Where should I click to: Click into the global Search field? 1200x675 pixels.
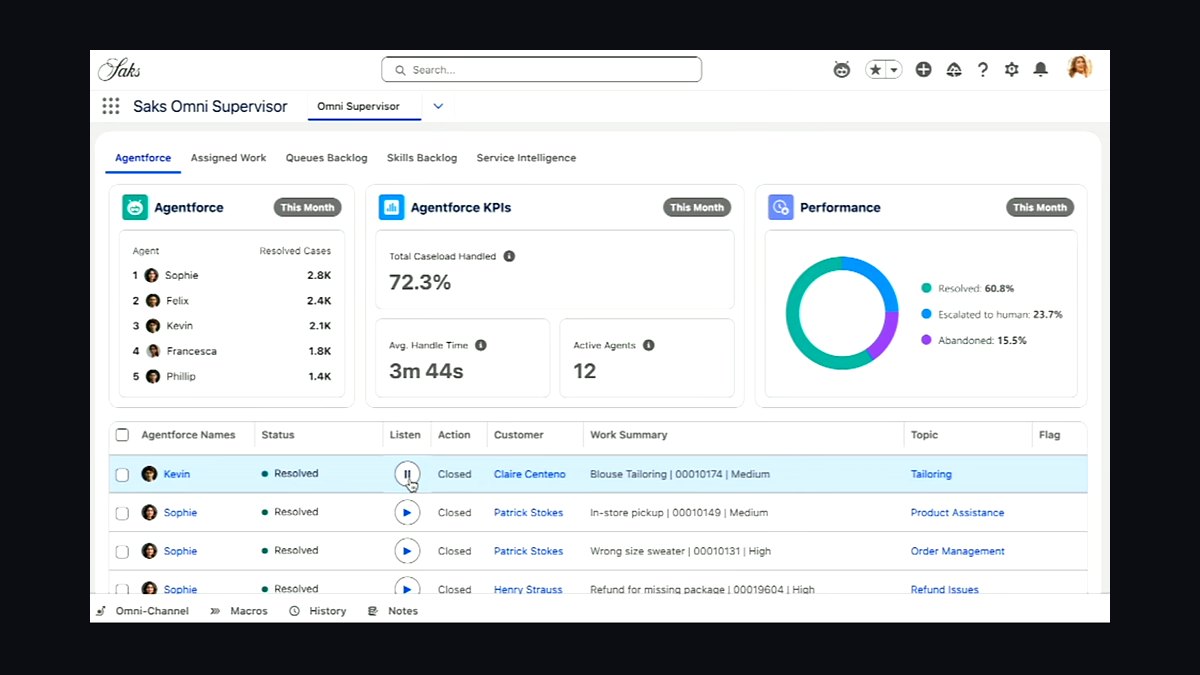pos(541,70)
